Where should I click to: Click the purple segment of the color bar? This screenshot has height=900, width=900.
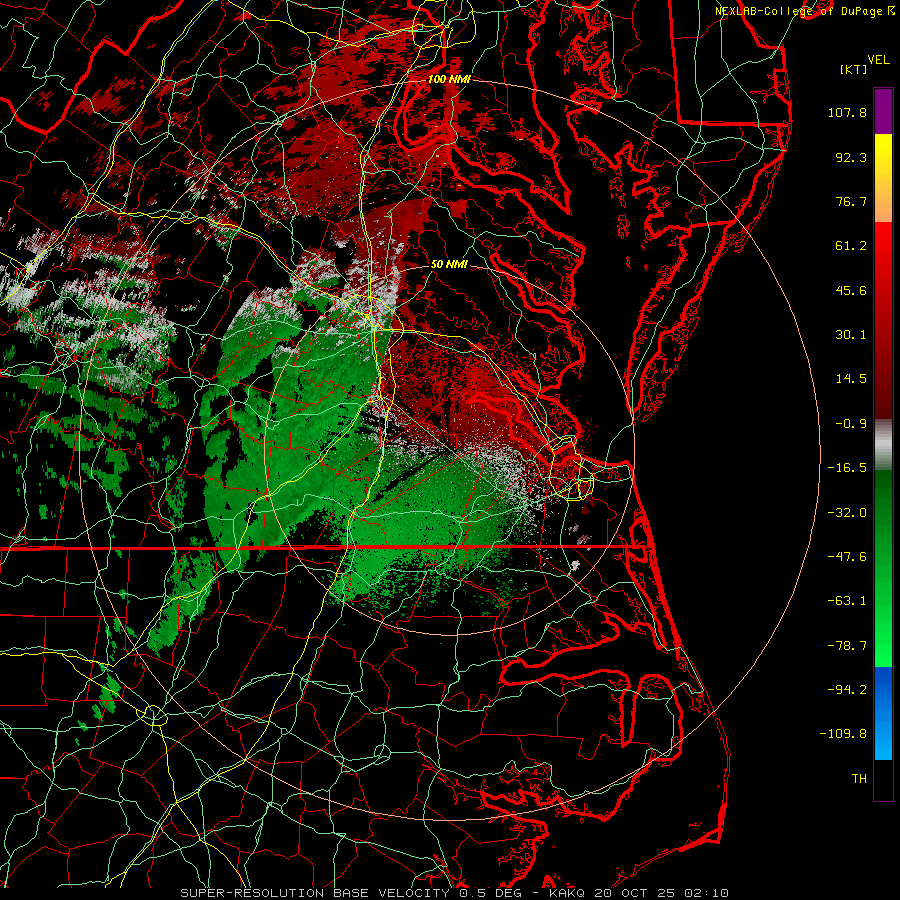click(x=883, y=111)
